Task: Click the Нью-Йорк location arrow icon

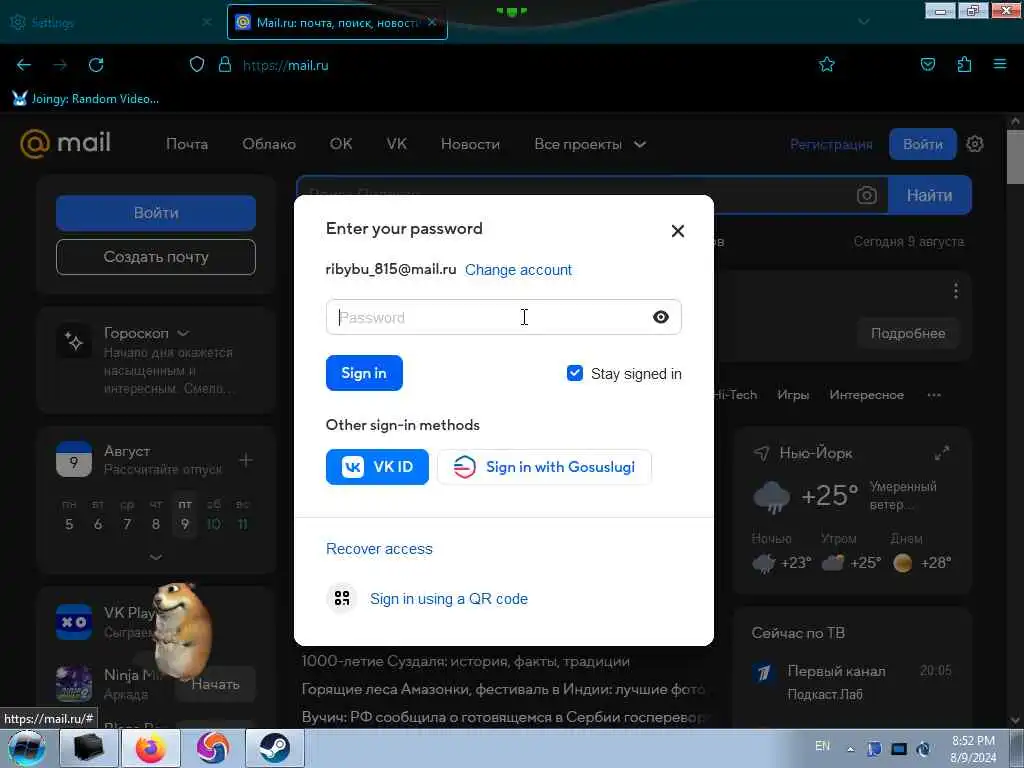Action: click(761, 453)
